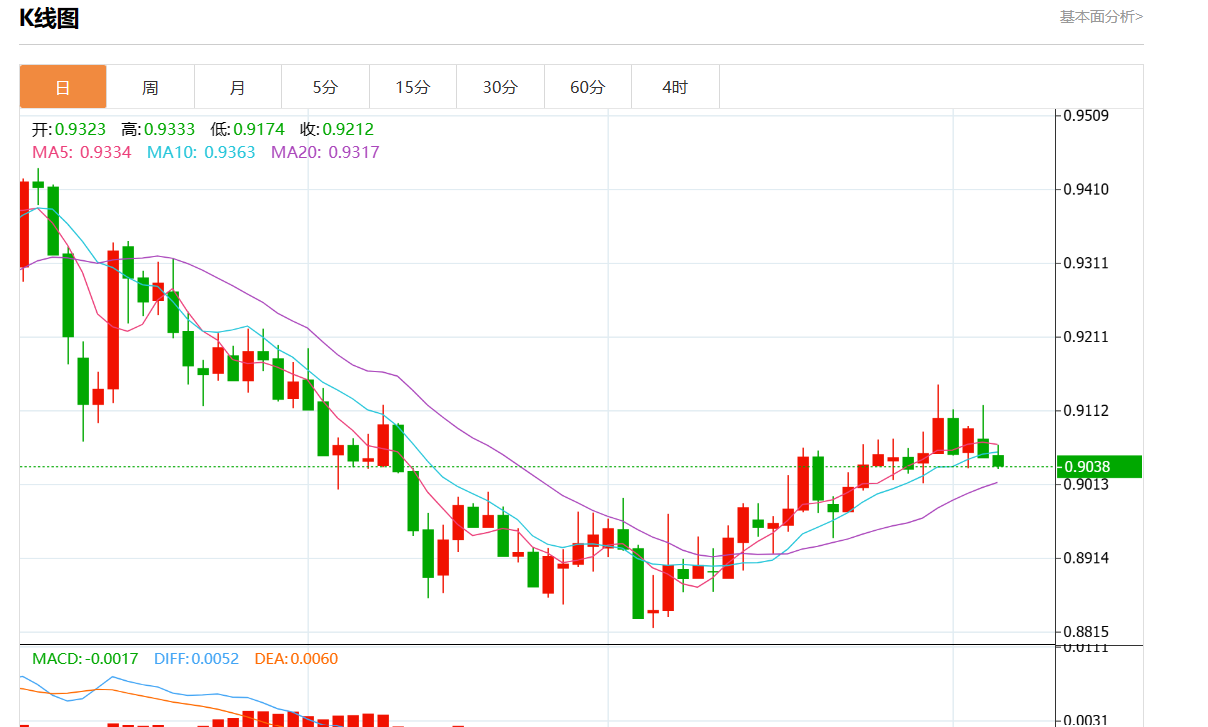Select the 日 daily chart tab

click(63, 87)
